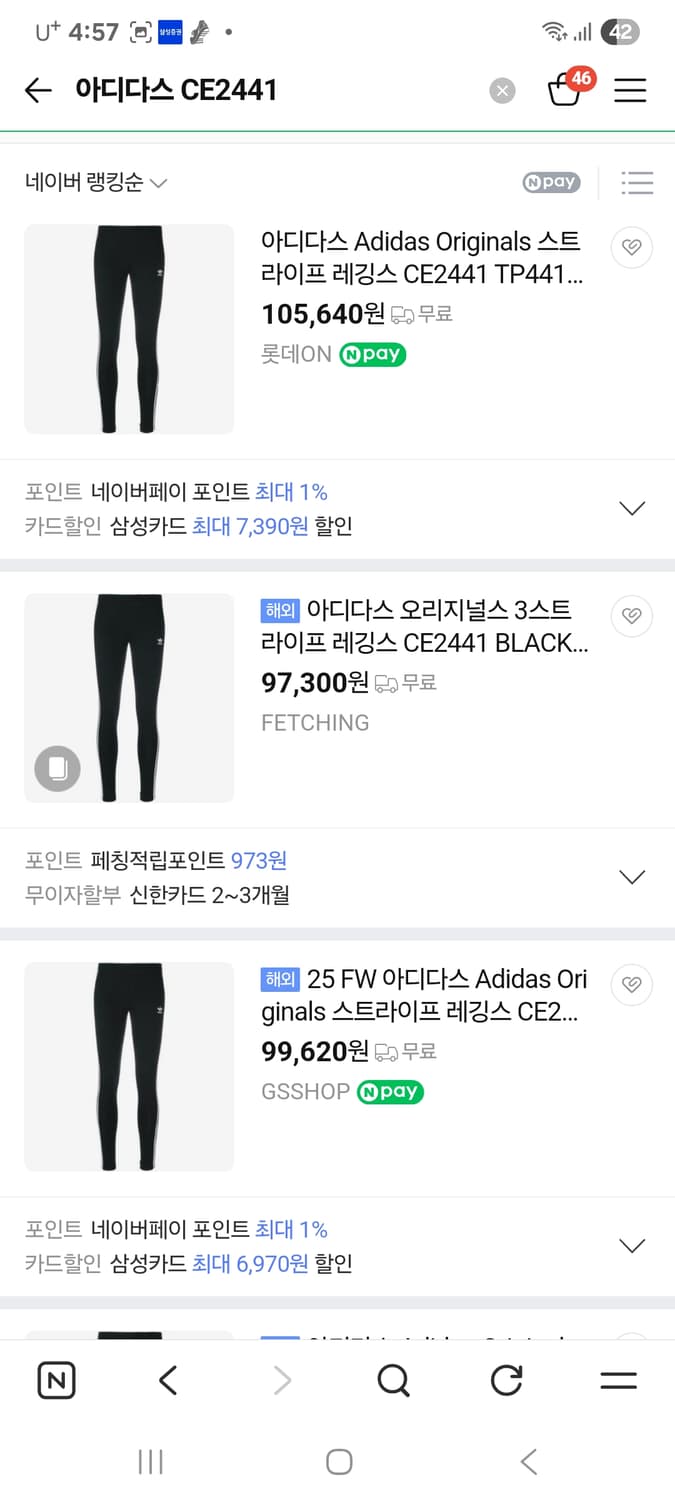
Task: Tap the wishlist heart on the first product
Action: [x=631, y=247]
